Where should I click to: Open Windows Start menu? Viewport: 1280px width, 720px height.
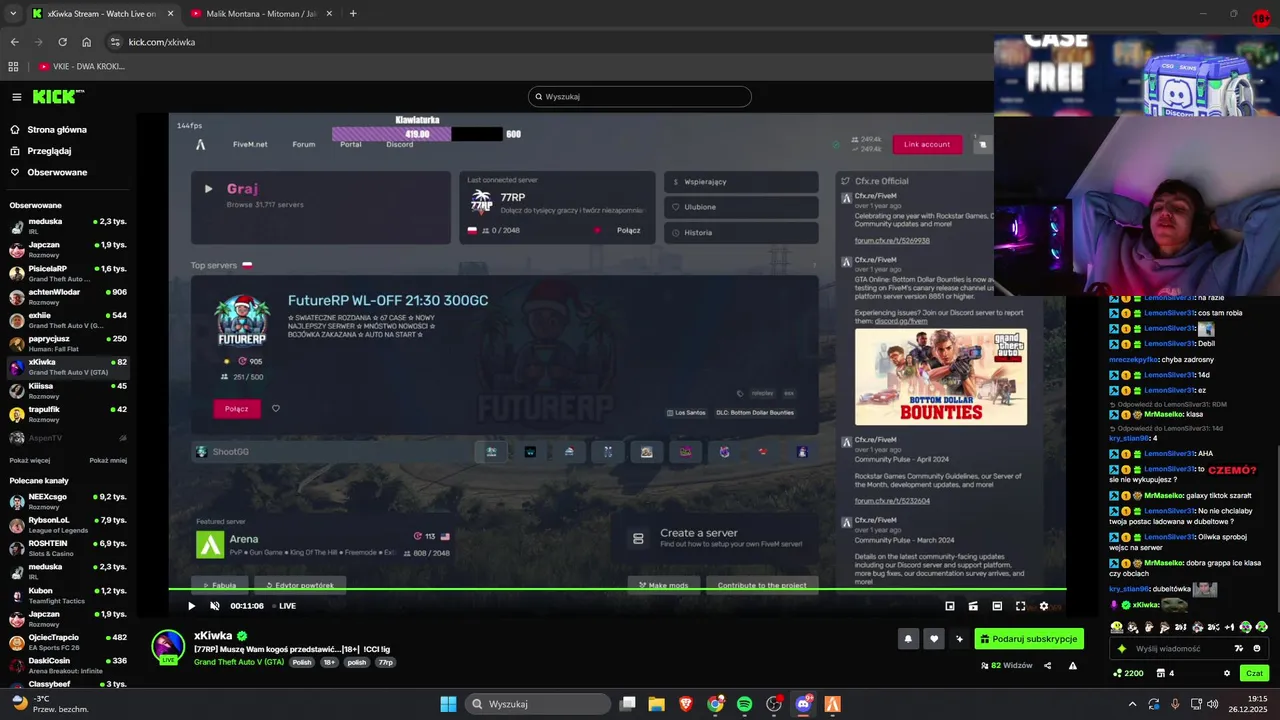pyautogui.click(x=448, y=704)
